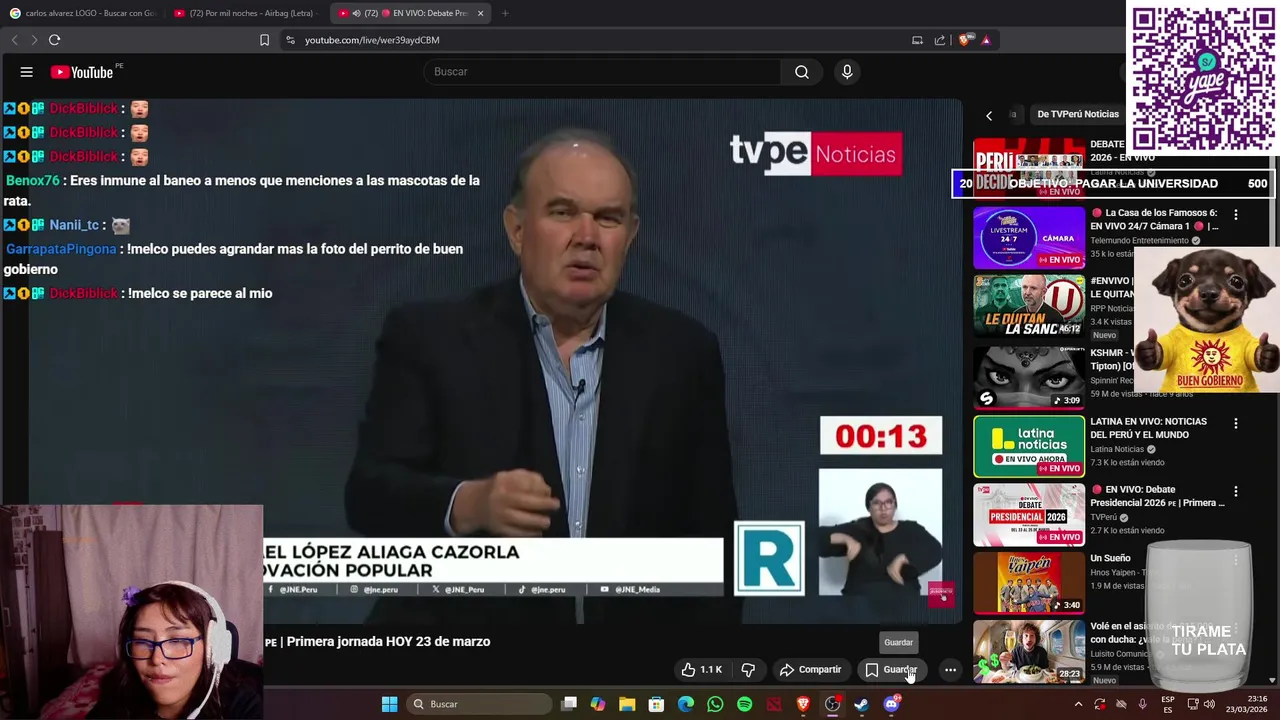The width and height of the screenshot is (1280, 720).
Task: Go back with the browser back arrow
Action: (14, 40)
